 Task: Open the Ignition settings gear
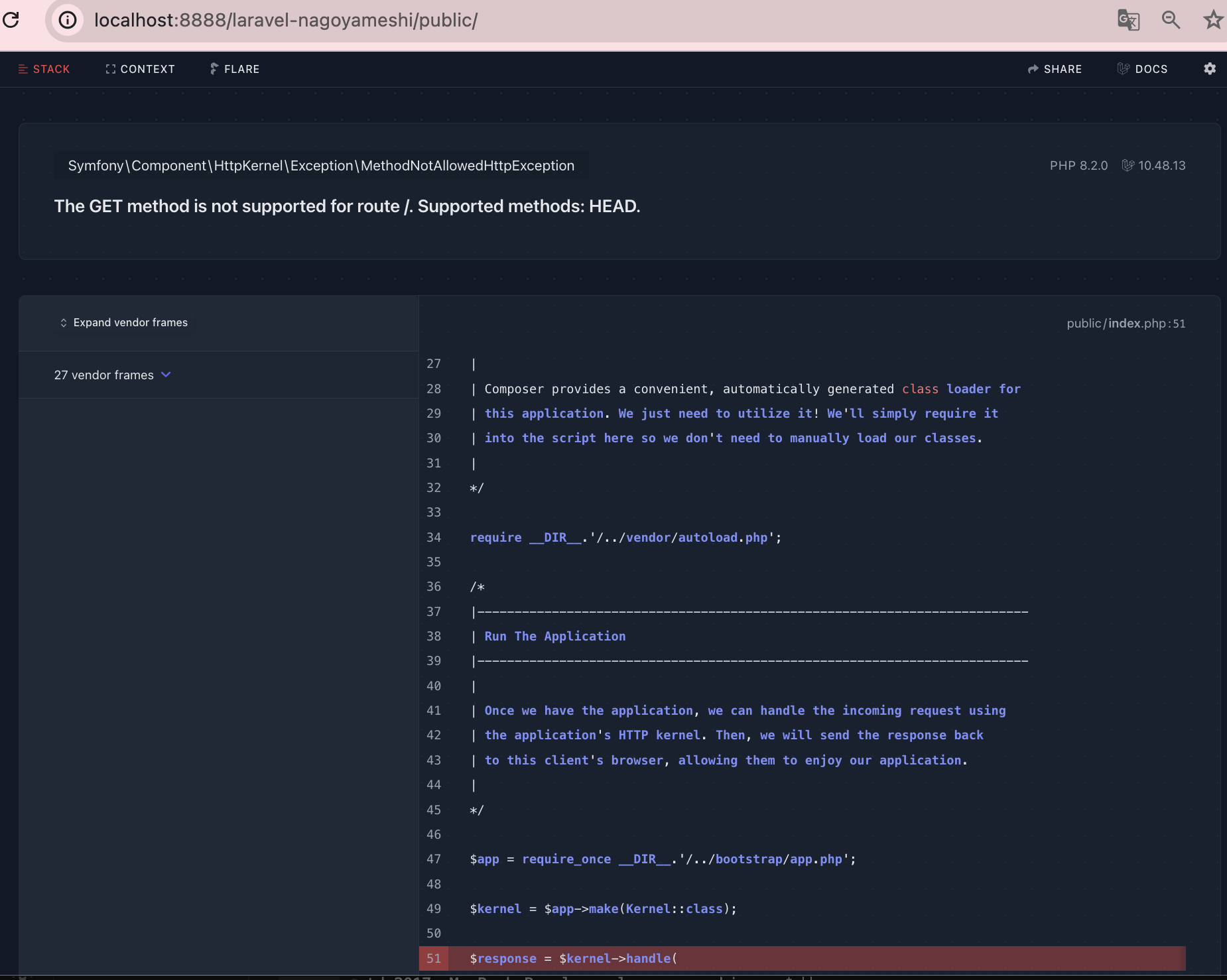[x=1210, y=69]
